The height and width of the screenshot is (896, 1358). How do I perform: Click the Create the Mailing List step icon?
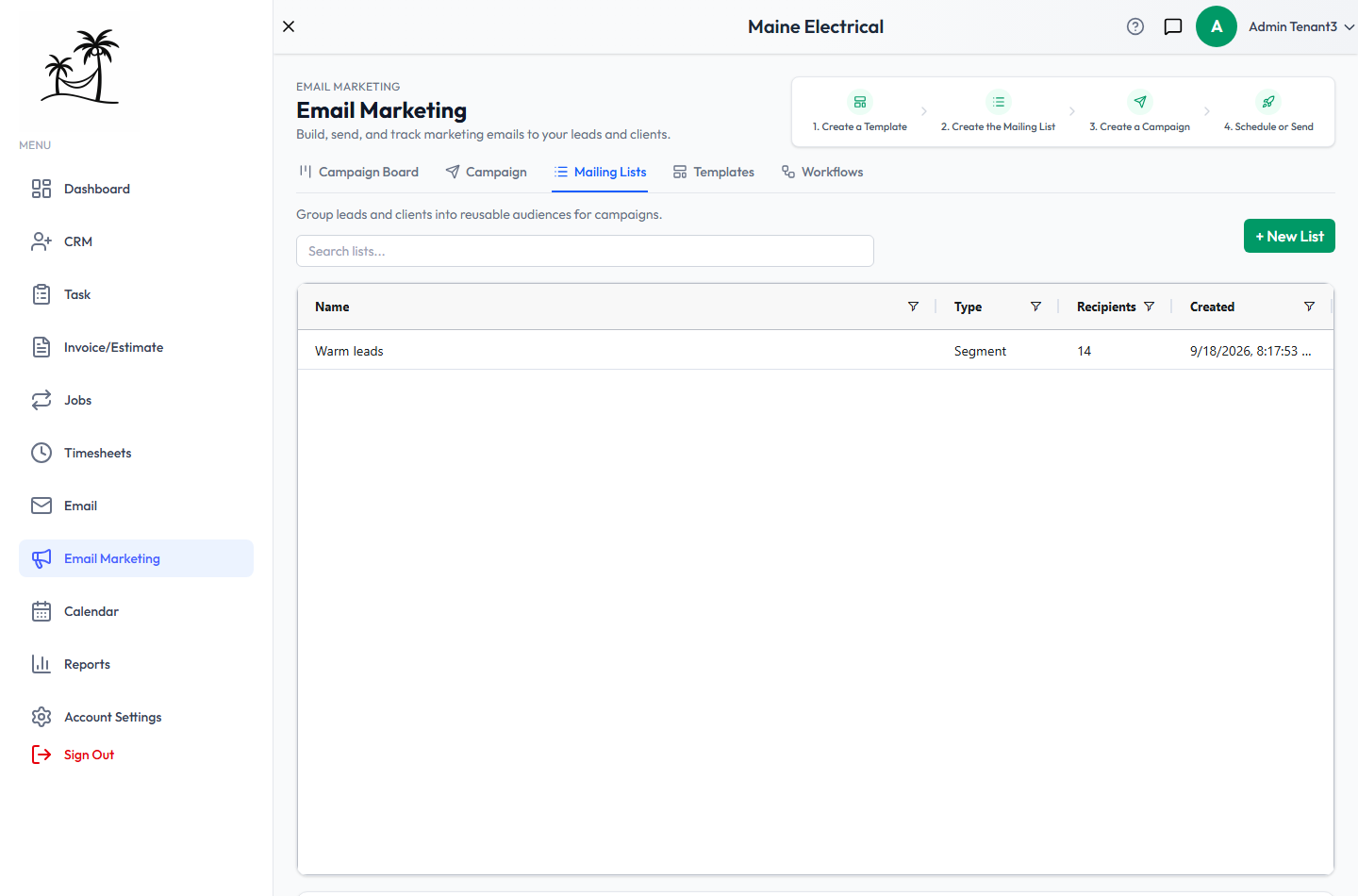click(x=999, y=102)
